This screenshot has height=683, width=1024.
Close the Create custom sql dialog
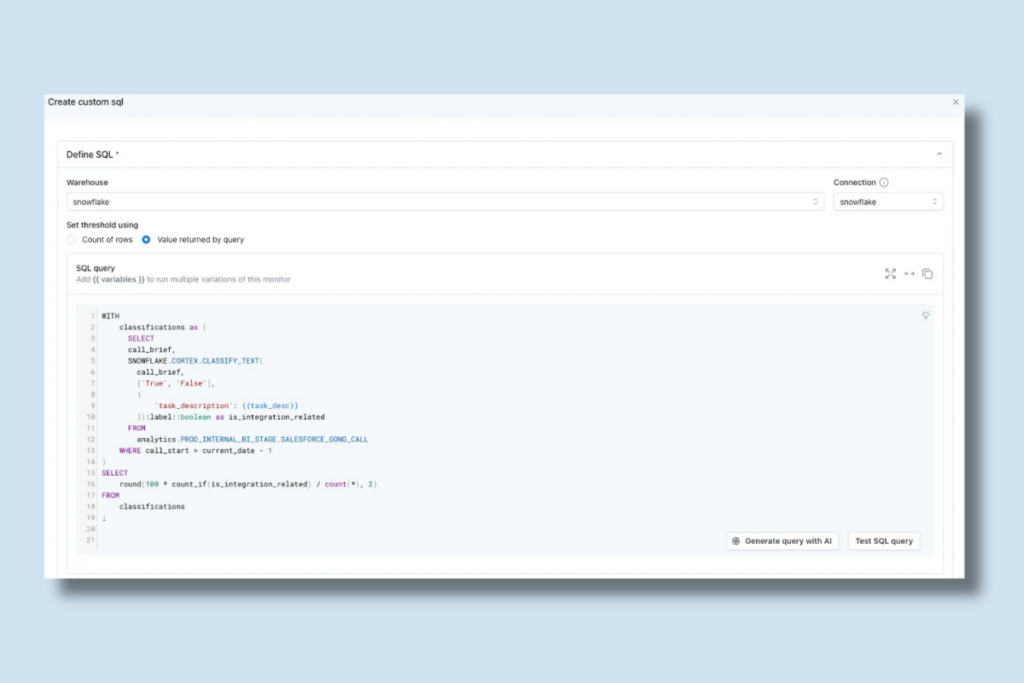(955, 102)
